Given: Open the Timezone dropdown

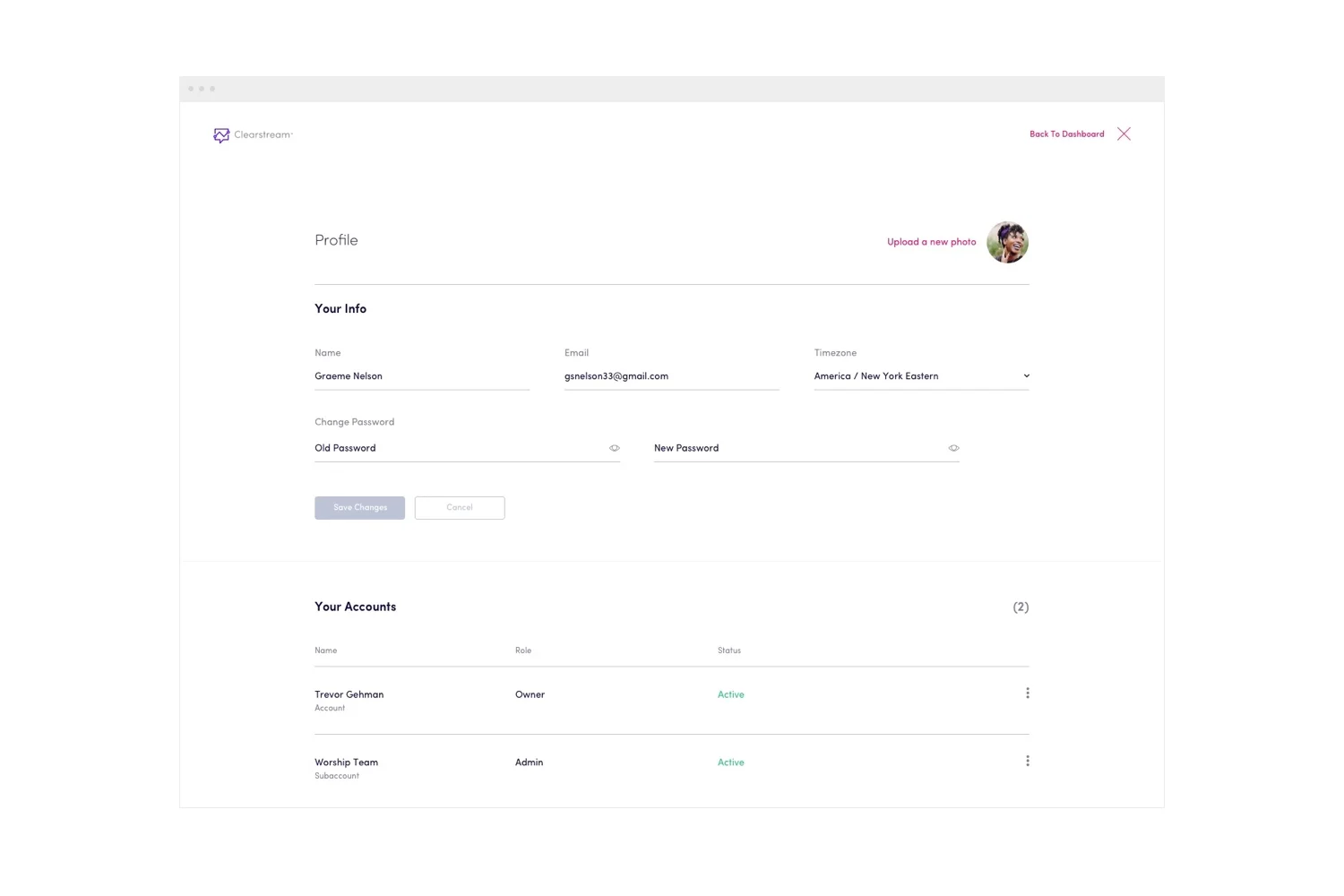Looking at the screenshot, I should point(921,376).
